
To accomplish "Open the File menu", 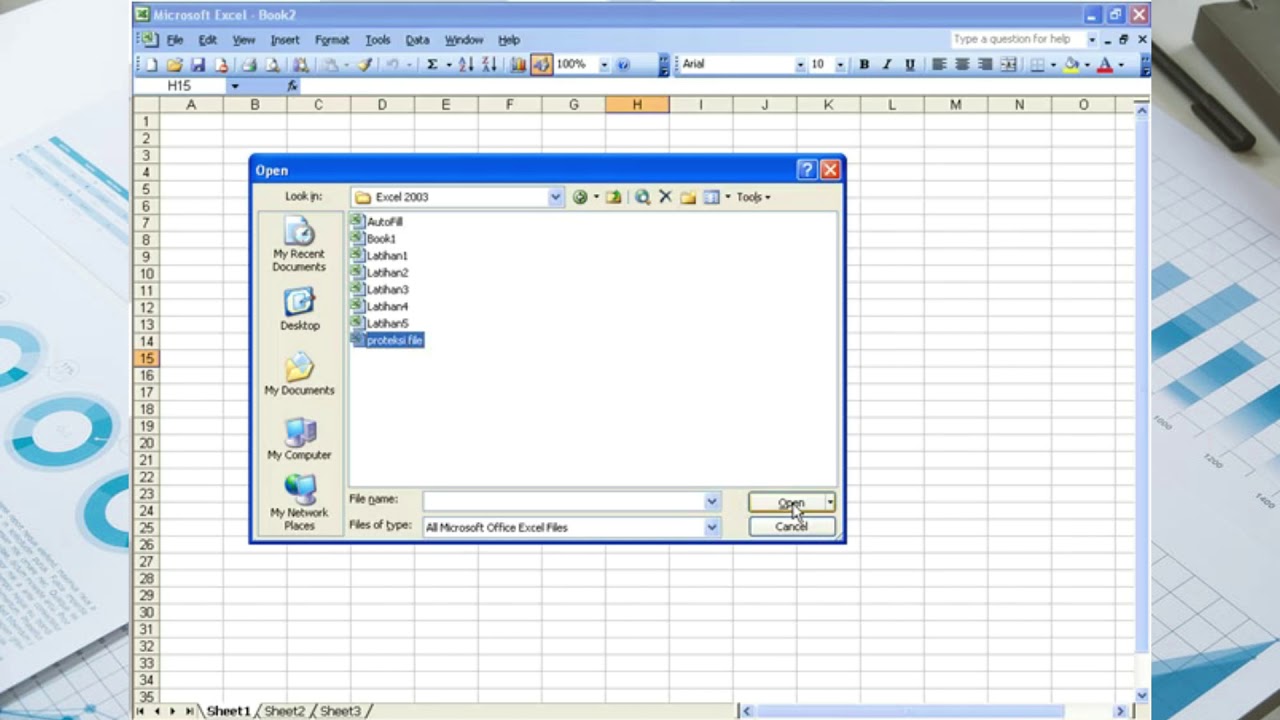I will [175, 40].
